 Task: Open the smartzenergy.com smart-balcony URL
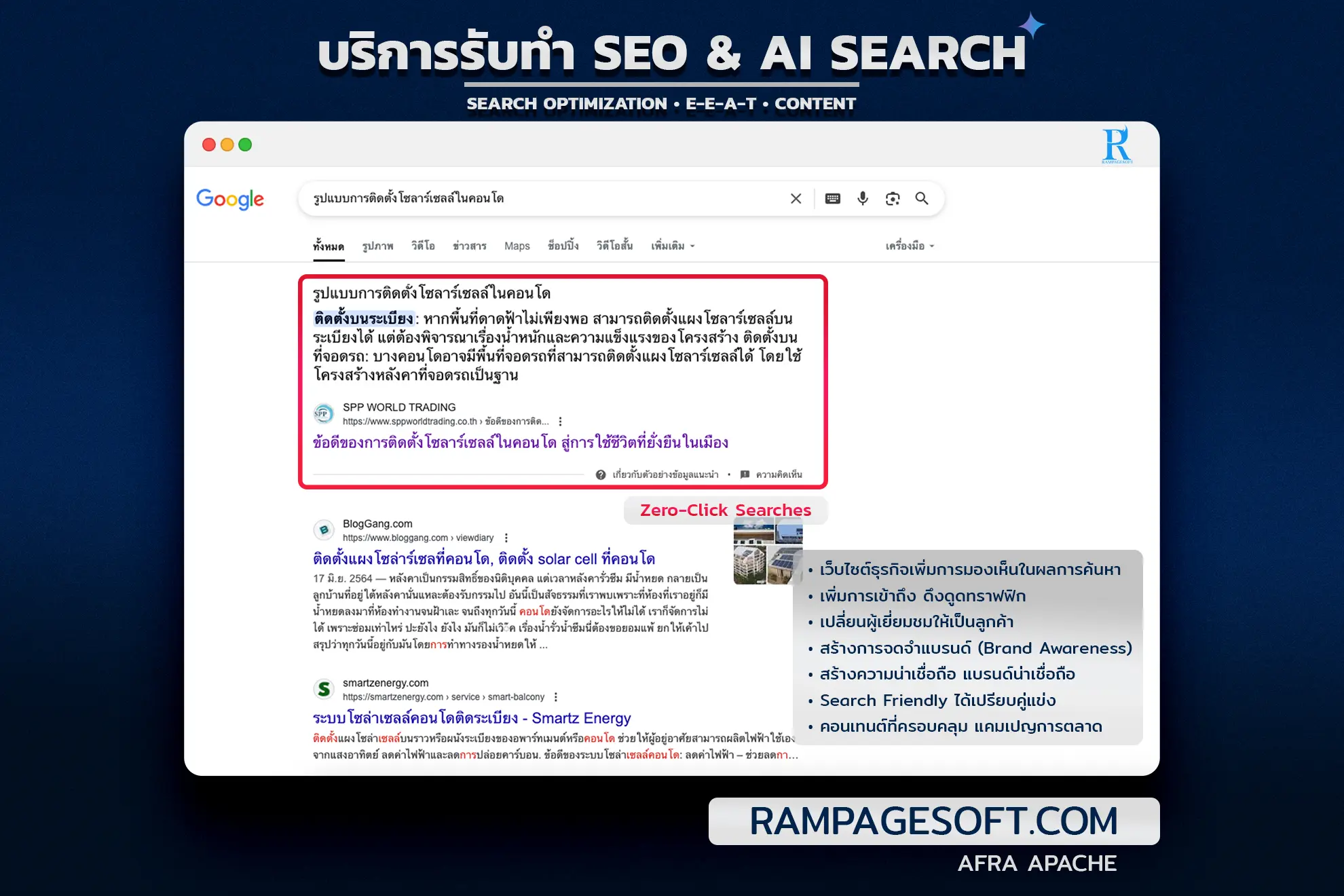[x=443, y=697]
